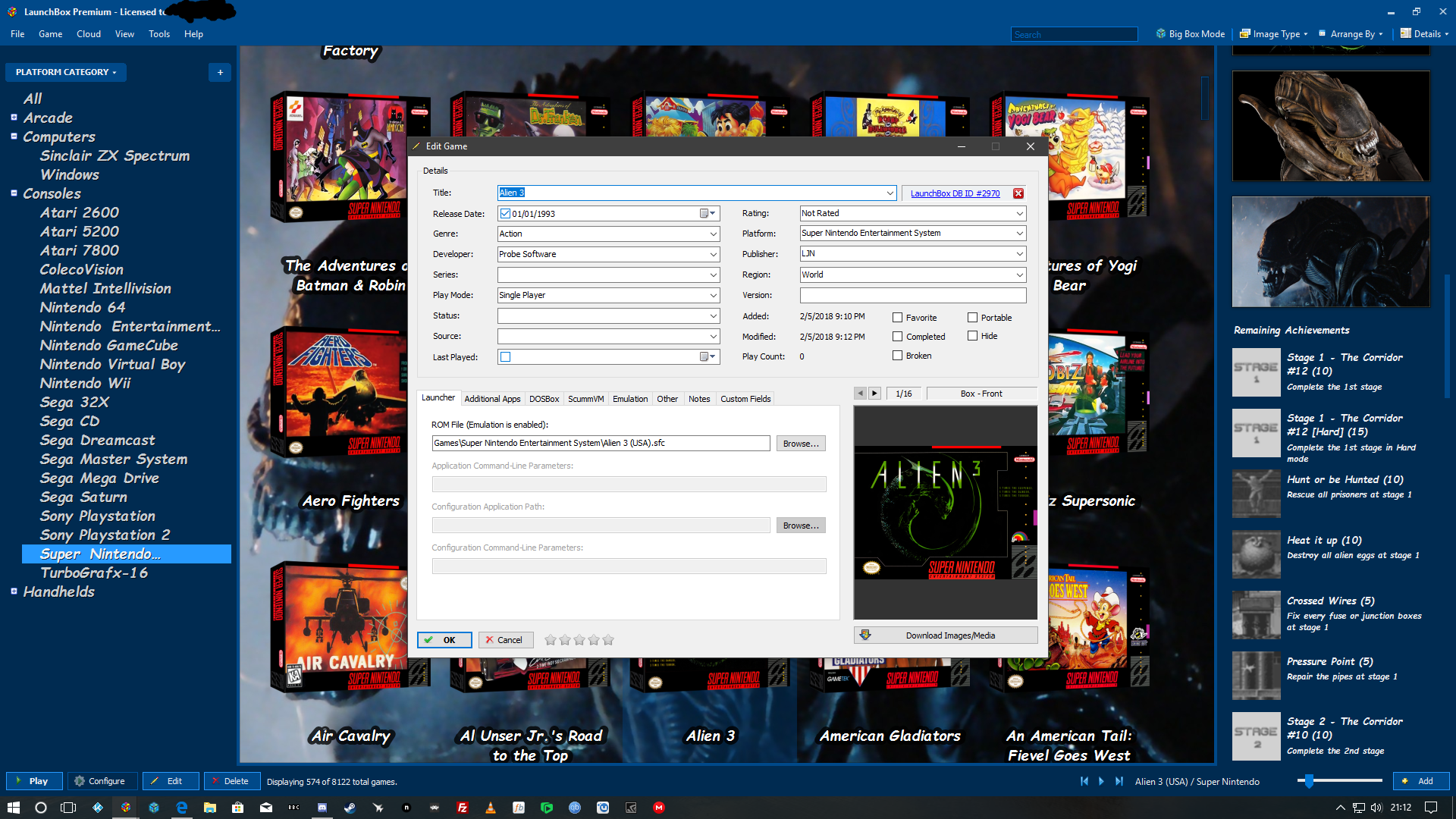This screenshot has width=1456, height=819.
Task: Click Download Images/Media button
Action: (946, 635)
